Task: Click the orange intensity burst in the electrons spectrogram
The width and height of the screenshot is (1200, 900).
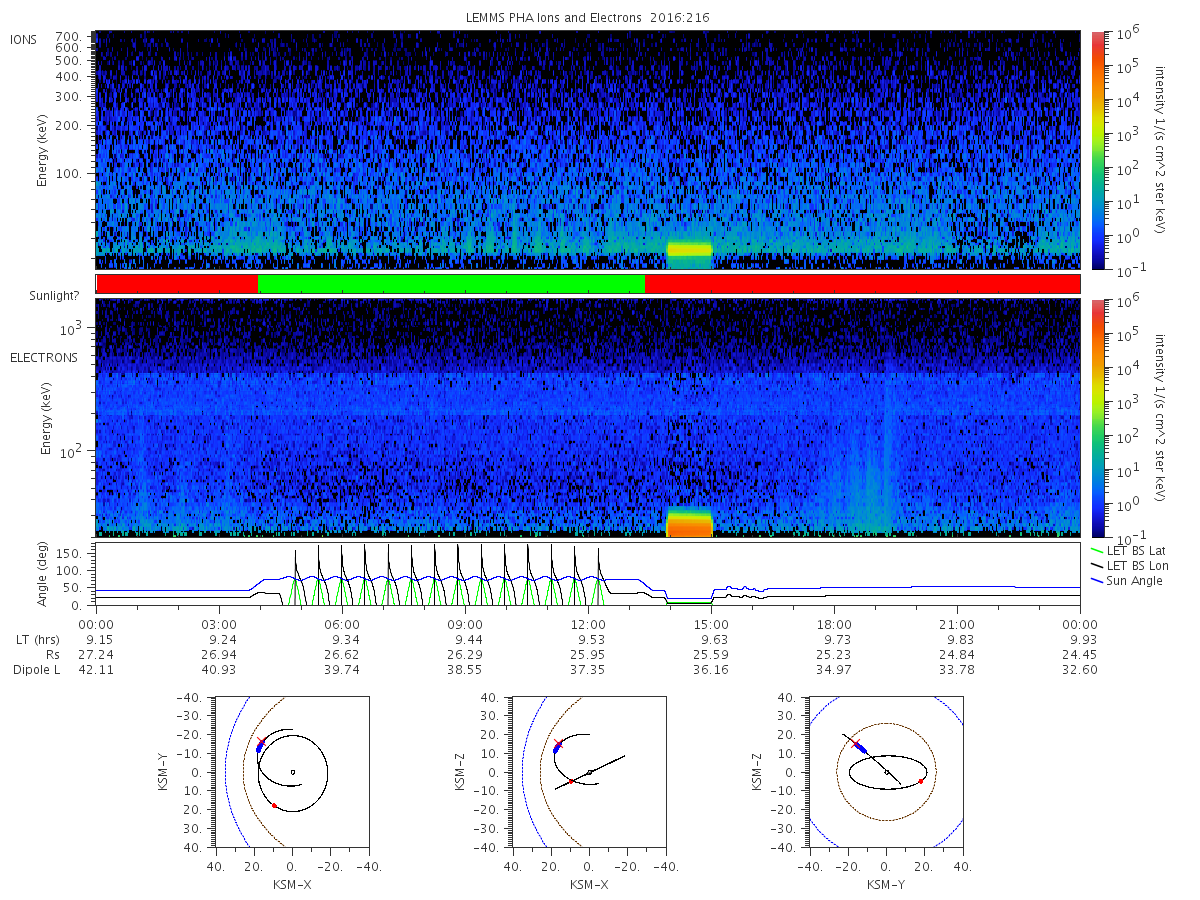Action: [x=689, y=524]
